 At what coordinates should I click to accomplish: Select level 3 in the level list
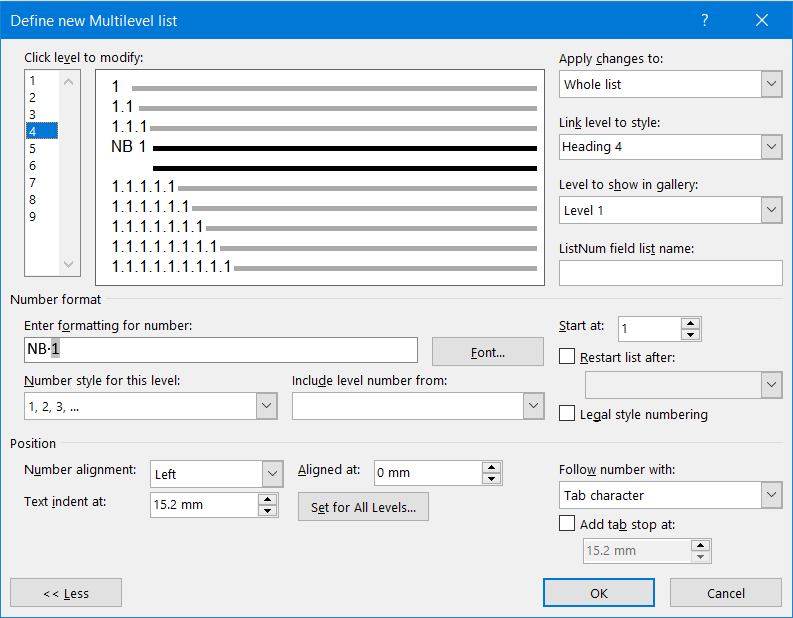(x=42, y=114)
